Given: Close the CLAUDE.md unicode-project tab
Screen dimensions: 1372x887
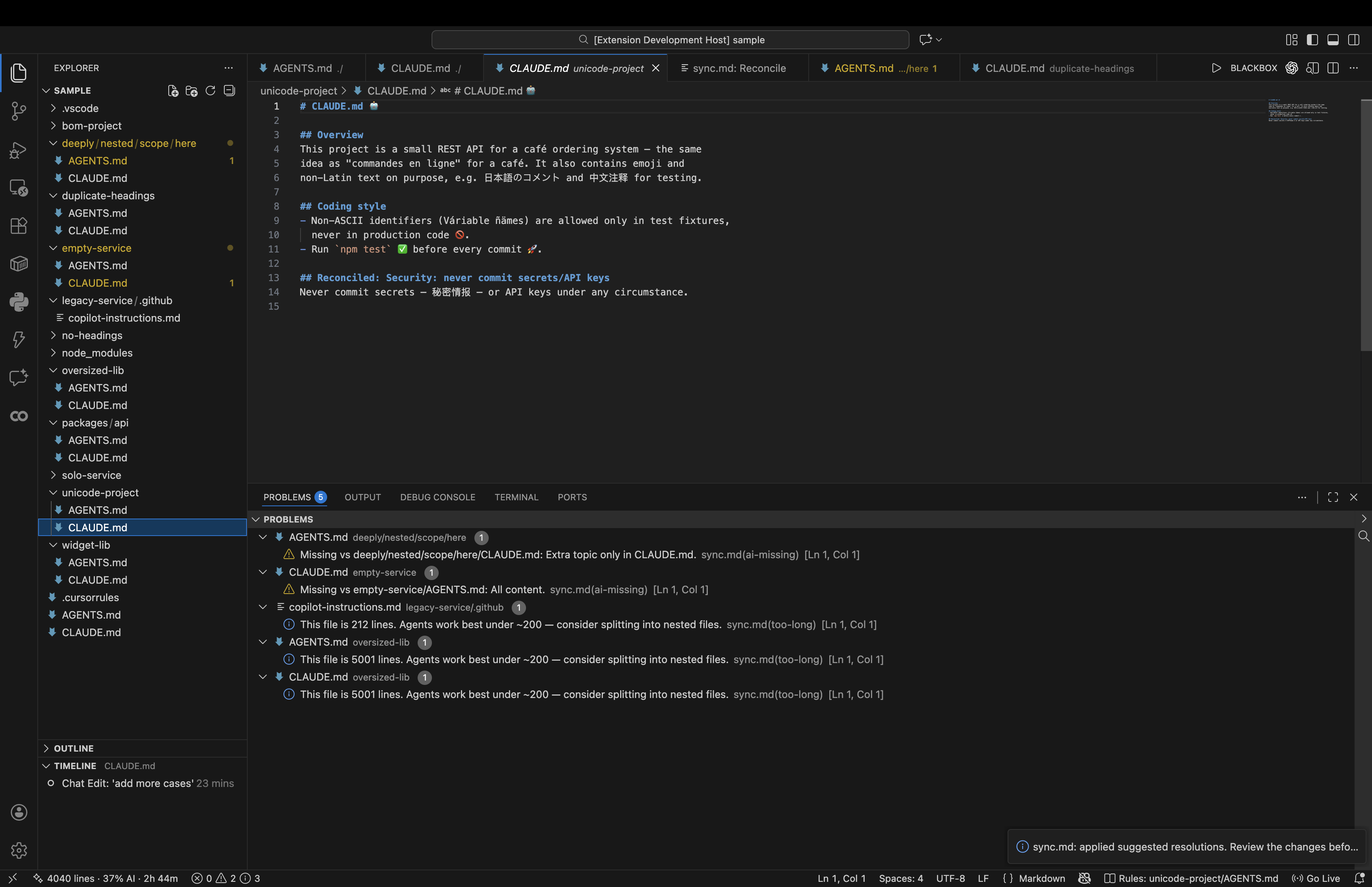Looking at the screenshot, I should (655, 68).
